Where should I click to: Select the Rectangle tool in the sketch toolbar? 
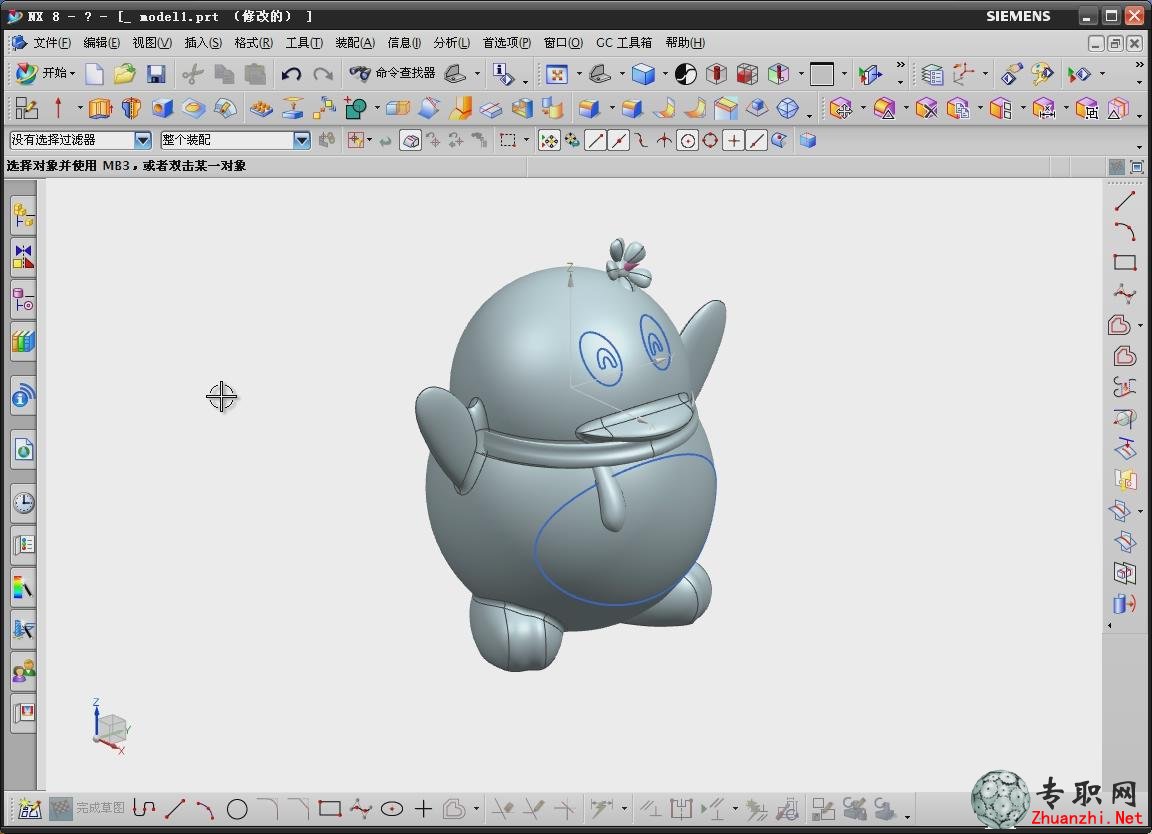click(x=330, y=809)
